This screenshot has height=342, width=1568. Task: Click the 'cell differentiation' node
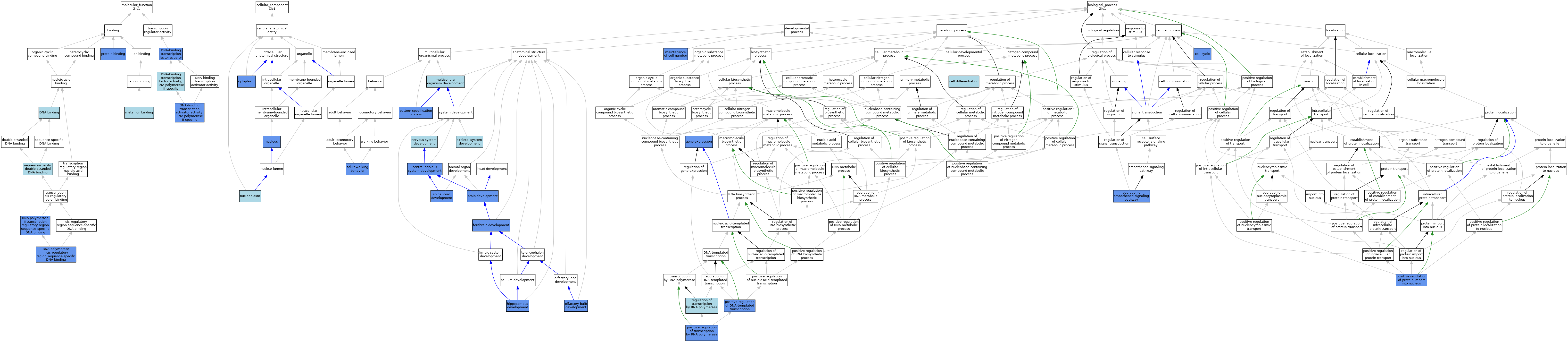point(963,81)
